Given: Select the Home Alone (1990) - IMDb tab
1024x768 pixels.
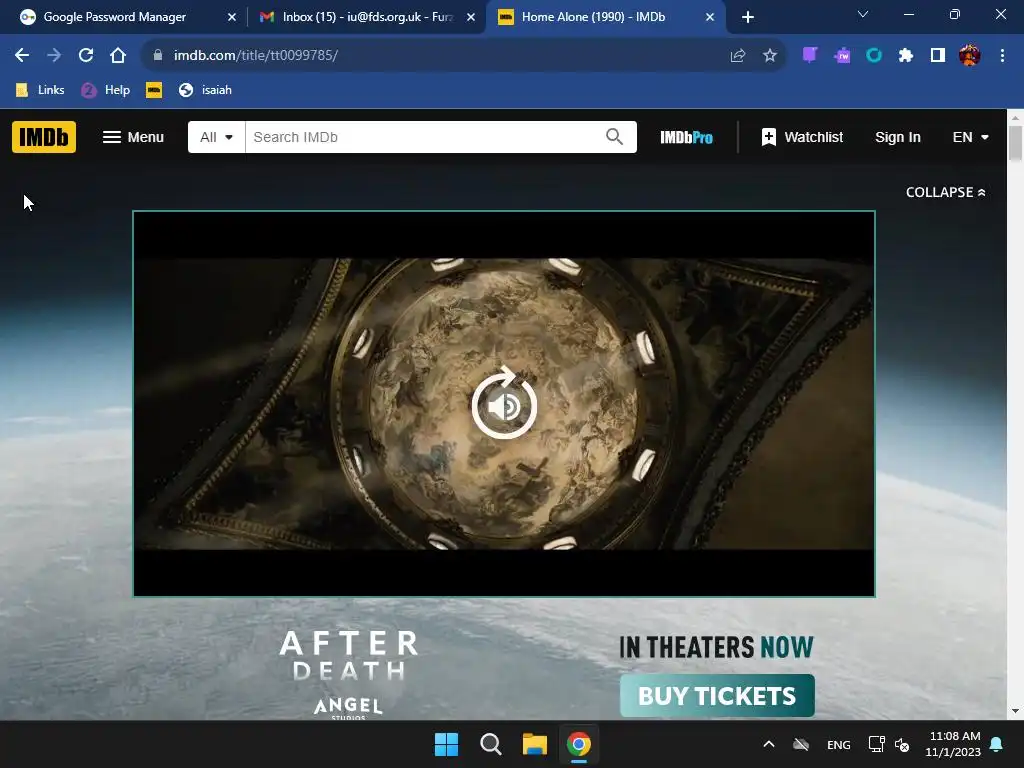Looking at the screenshot, I should (605, 17).
